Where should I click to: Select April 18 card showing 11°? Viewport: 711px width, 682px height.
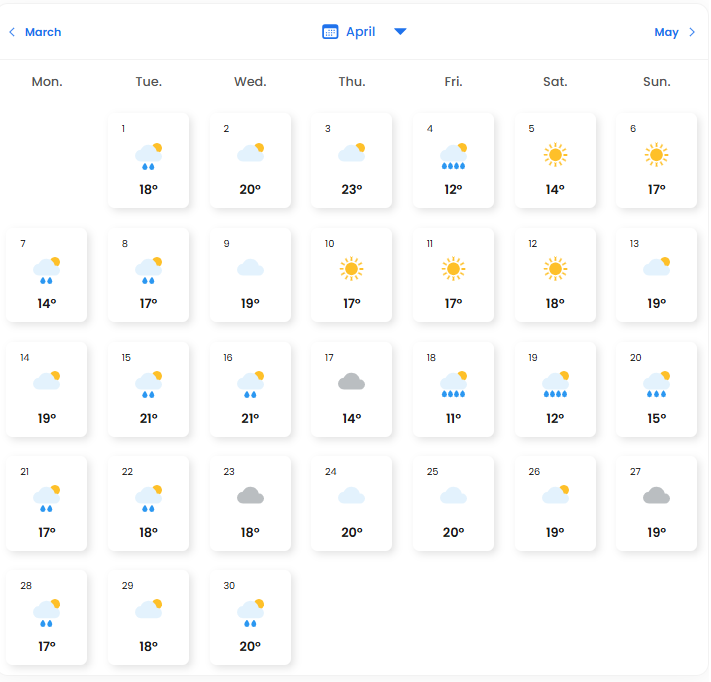(x=453, y=389)
